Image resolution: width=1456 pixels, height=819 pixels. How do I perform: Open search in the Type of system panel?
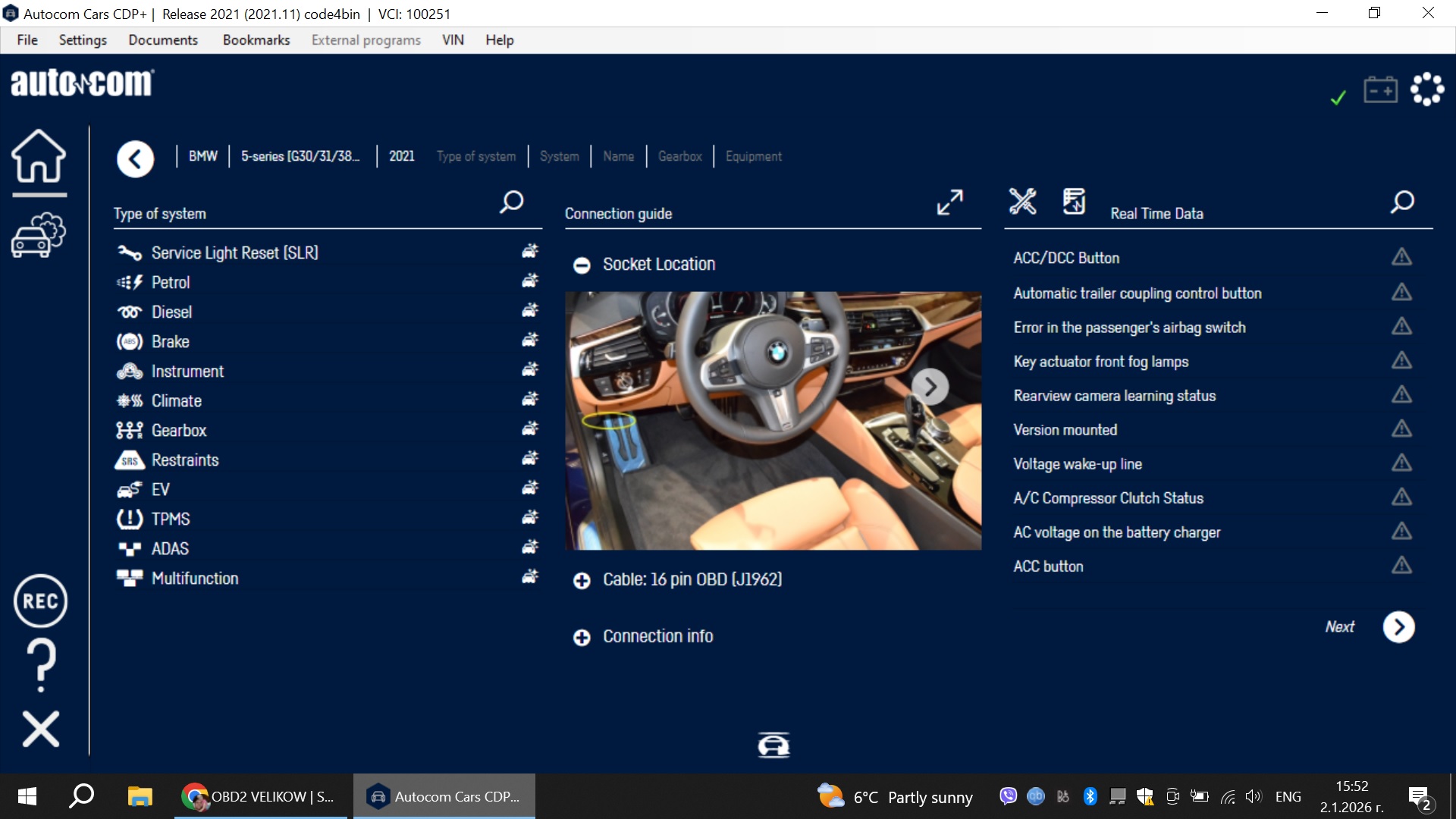pos(511,202)
